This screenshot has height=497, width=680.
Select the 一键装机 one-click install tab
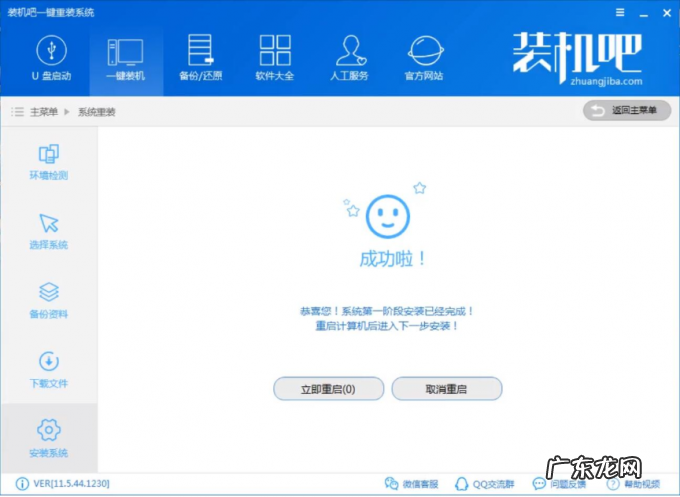[x=126, y=59]
